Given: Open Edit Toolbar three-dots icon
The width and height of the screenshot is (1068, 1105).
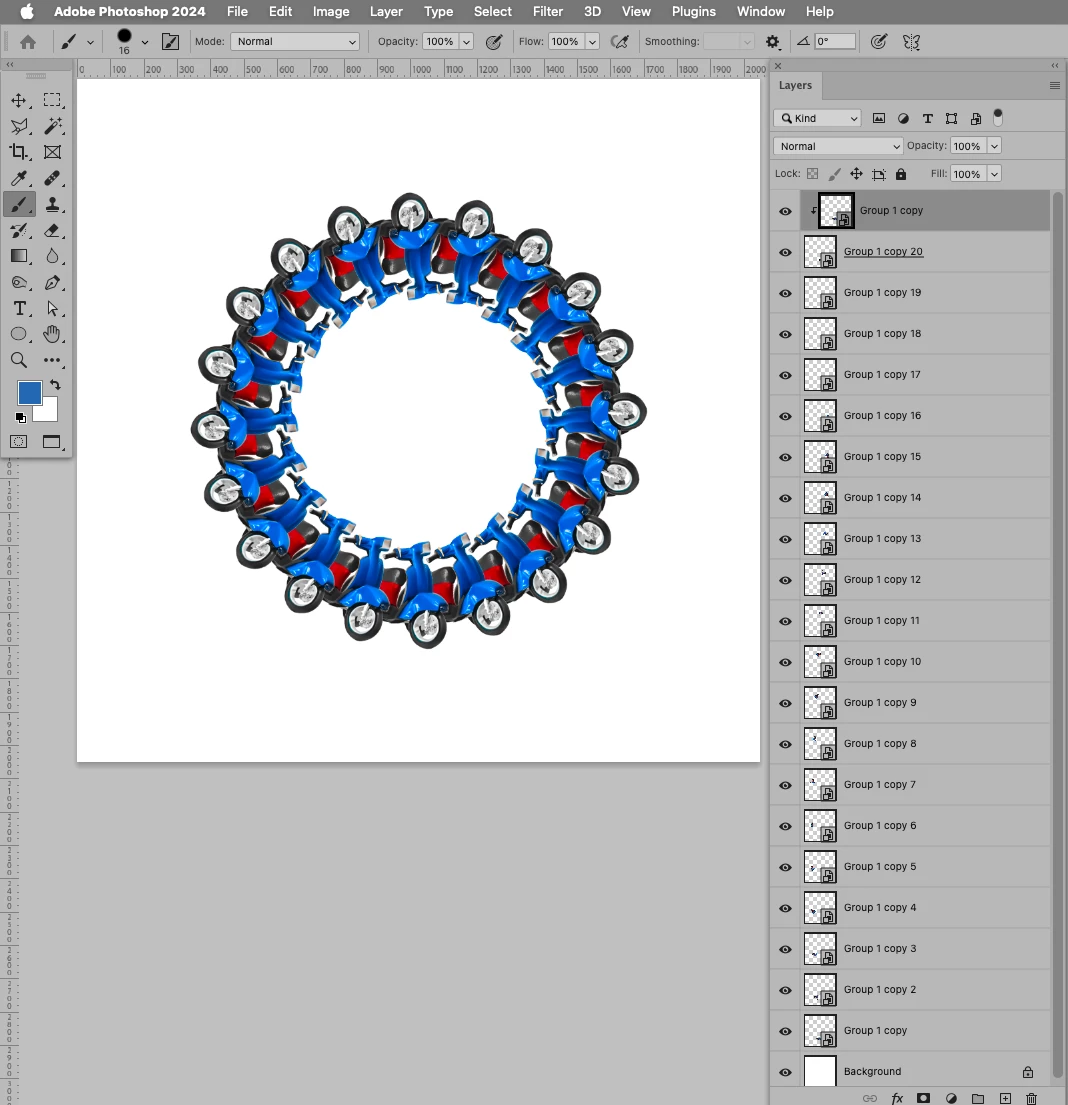Looking at the screenshot, I should 52,360.
